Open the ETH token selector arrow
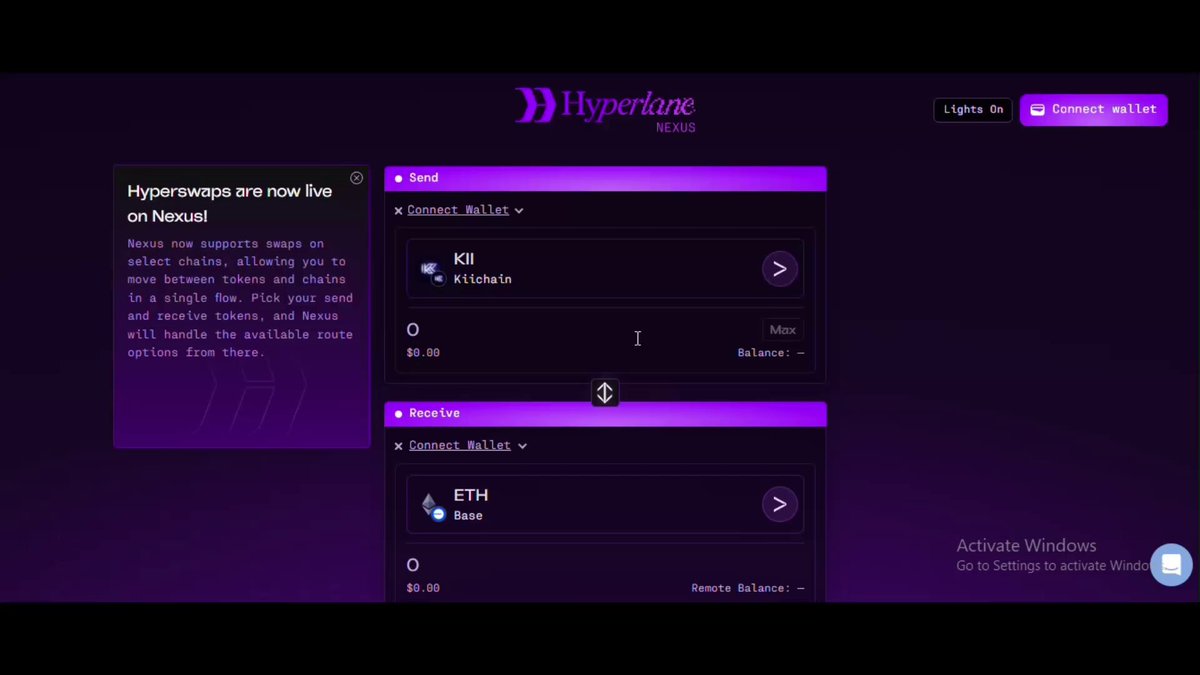The height and width of the screenshot is (675, 1200). pyautogui.click(x=780, y=504)
